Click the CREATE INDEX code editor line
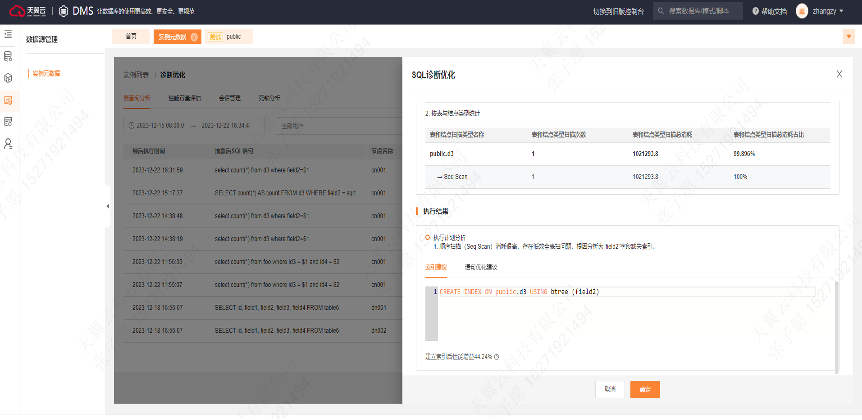This screenshot has height=420, width=862. (626, 292)
